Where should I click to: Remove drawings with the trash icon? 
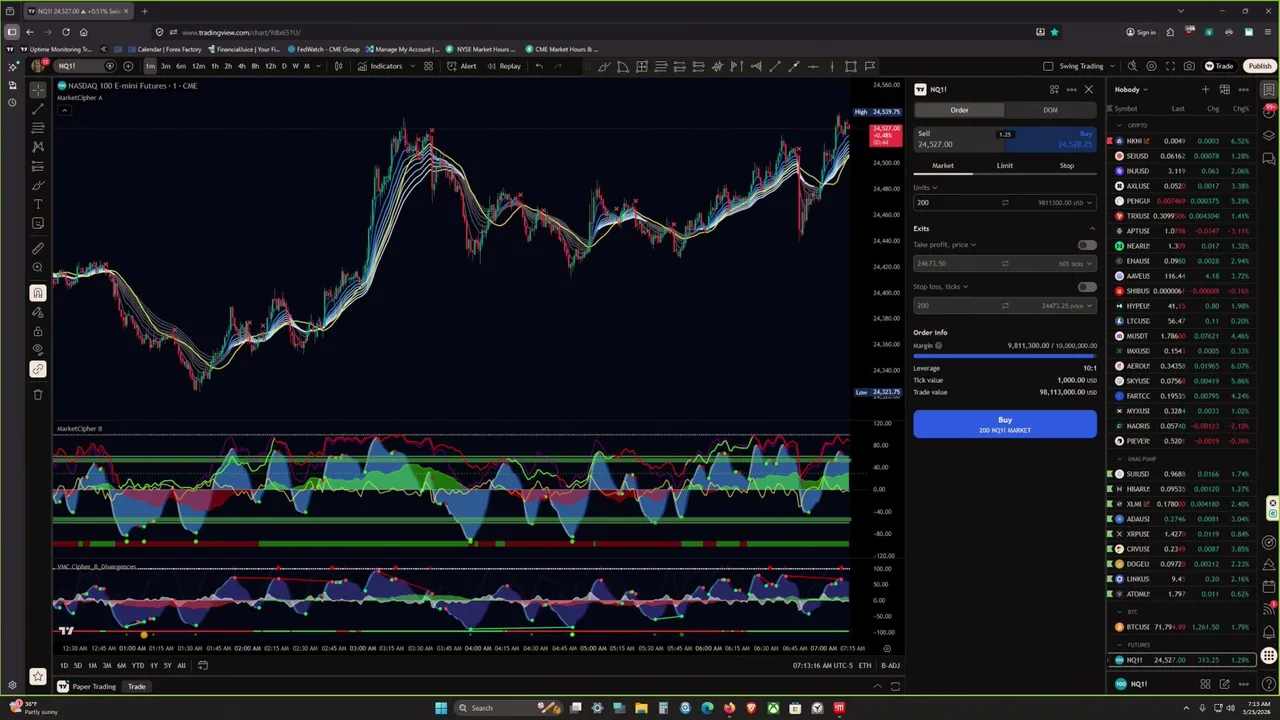point(38,394)
